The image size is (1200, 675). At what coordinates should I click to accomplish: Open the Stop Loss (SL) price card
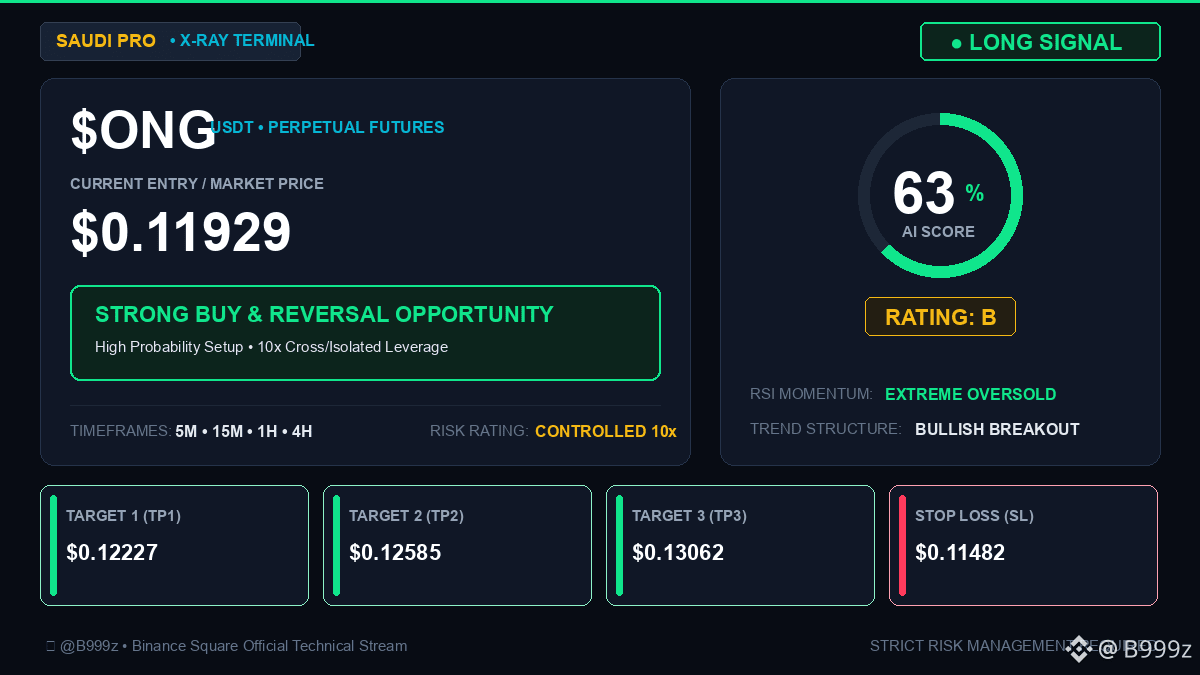[1023, 545]
